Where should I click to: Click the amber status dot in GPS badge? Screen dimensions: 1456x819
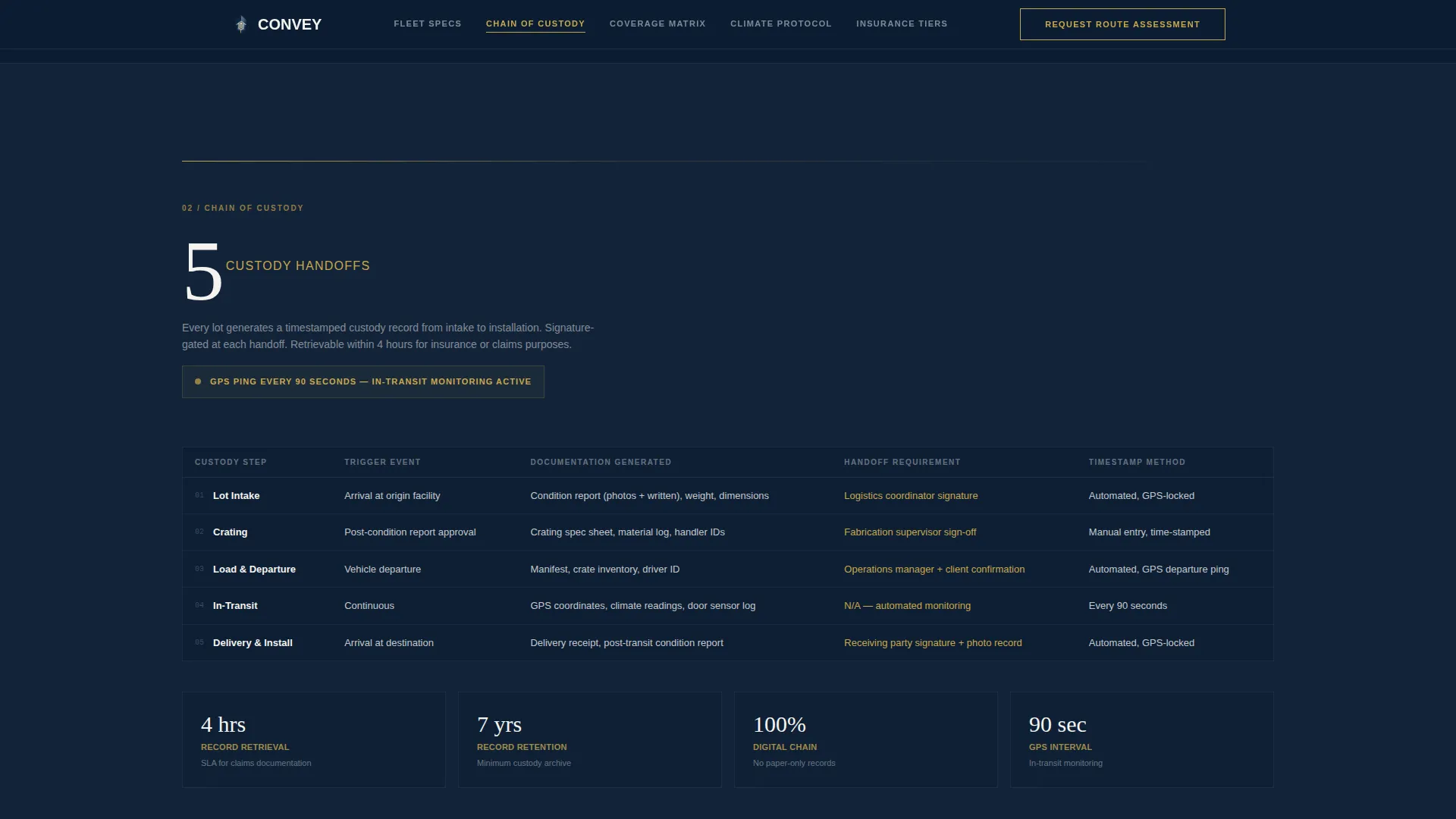[x=198, y=381]
